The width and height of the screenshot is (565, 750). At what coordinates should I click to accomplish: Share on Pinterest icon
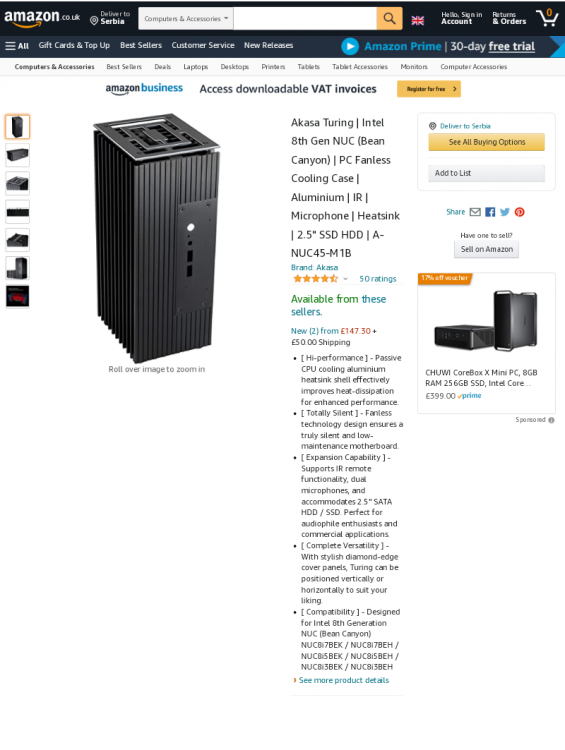coord(520,212)
